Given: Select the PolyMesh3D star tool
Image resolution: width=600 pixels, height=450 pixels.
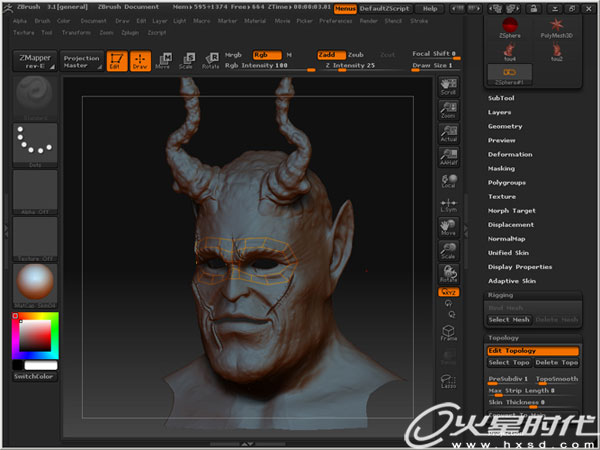Looking at the screenshot, I should 556,28.
